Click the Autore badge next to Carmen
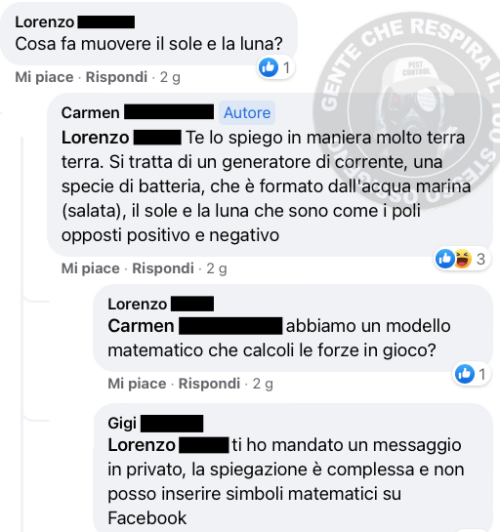The width and height of the screenshot is (500, 532). [247, 113]
